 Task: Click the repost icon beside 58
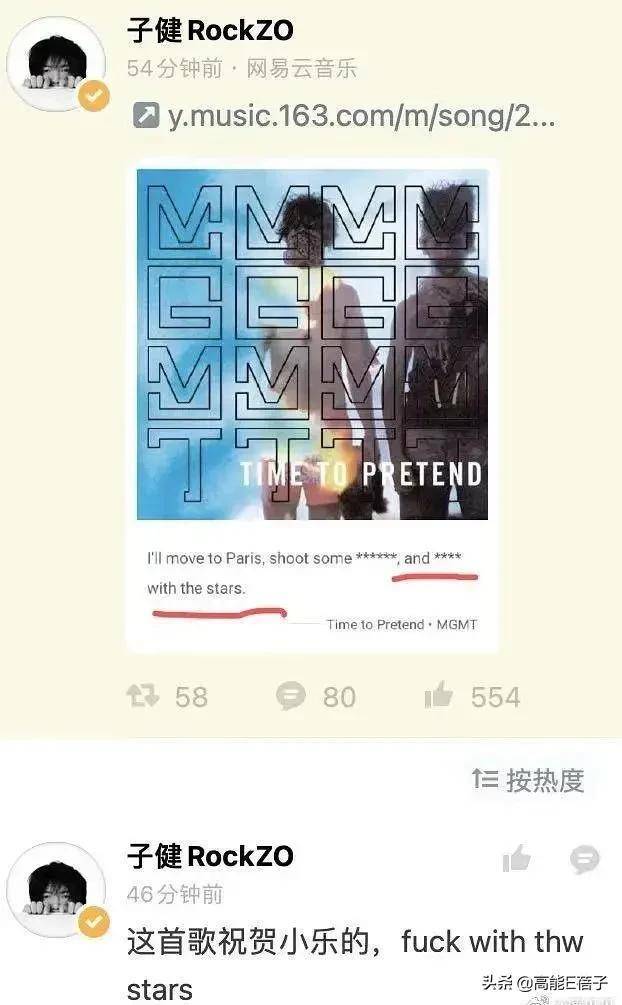tap(142, 696)
